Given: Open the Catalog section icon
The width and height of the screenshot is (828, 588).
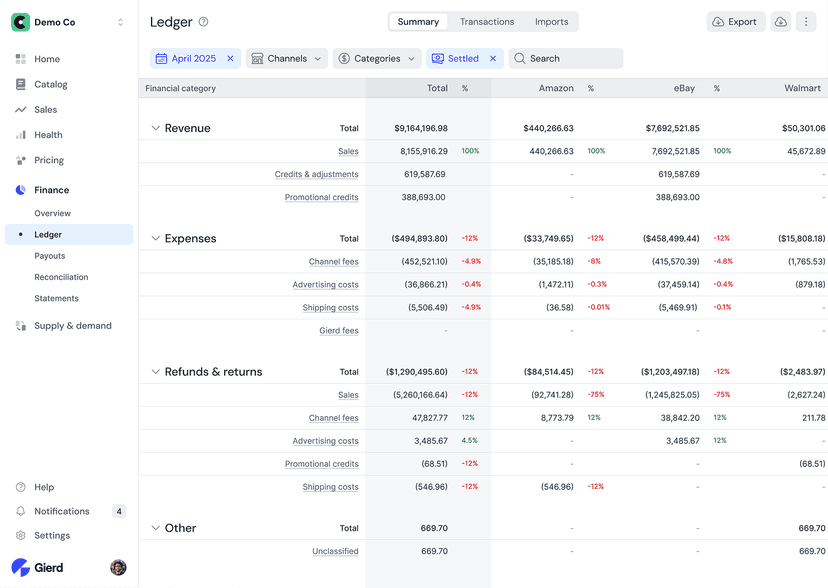Looking at the screenshot, I should [x=21, y=84].
